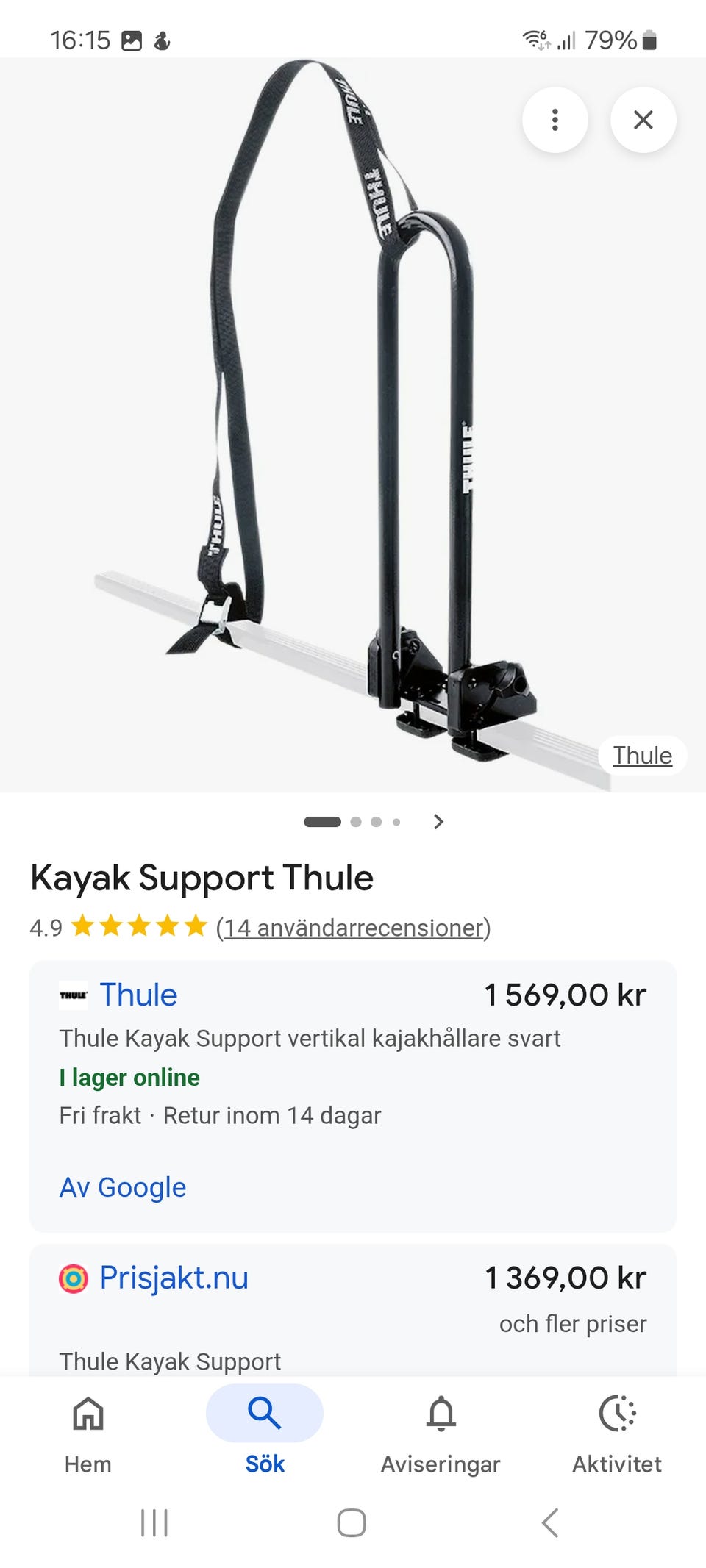Select the Sök search tab
The width and height of the screenshot is (706, 1568).
coord(265,1434)
